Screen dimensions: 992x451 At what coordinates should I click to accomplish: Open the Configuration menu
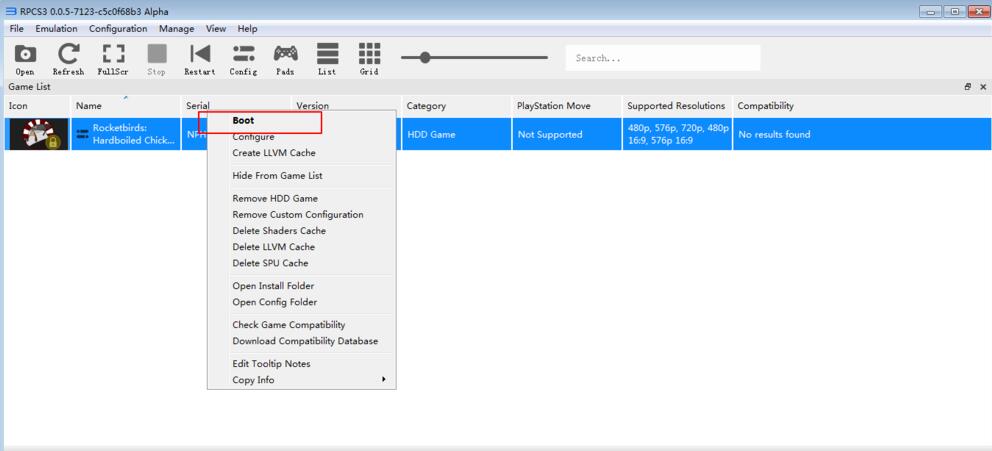point(118,28)
